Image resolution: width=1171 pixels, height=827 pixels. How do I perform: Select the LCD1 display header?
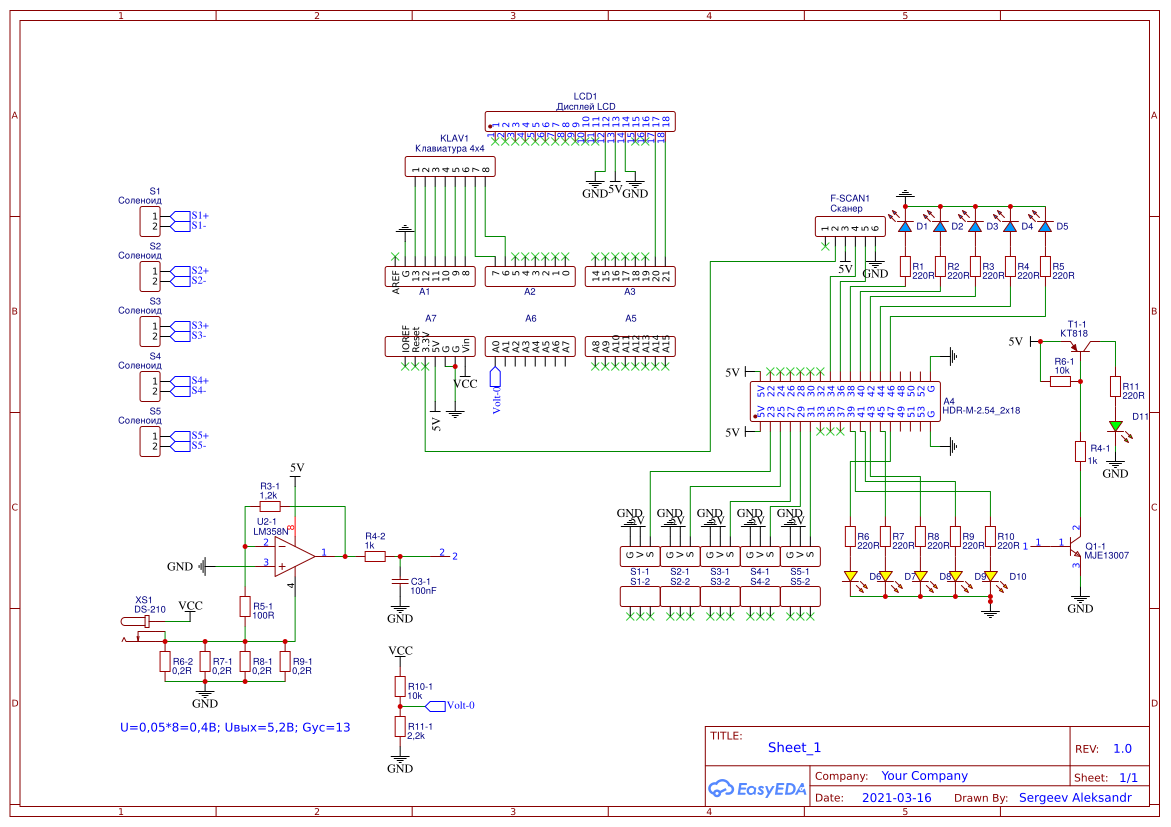coord(580,121)
